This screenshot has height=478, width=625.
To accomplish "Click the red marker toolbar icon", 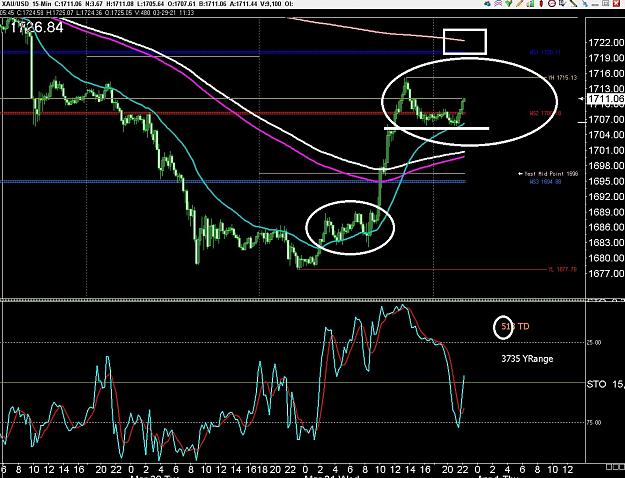I will click(541, 4).
